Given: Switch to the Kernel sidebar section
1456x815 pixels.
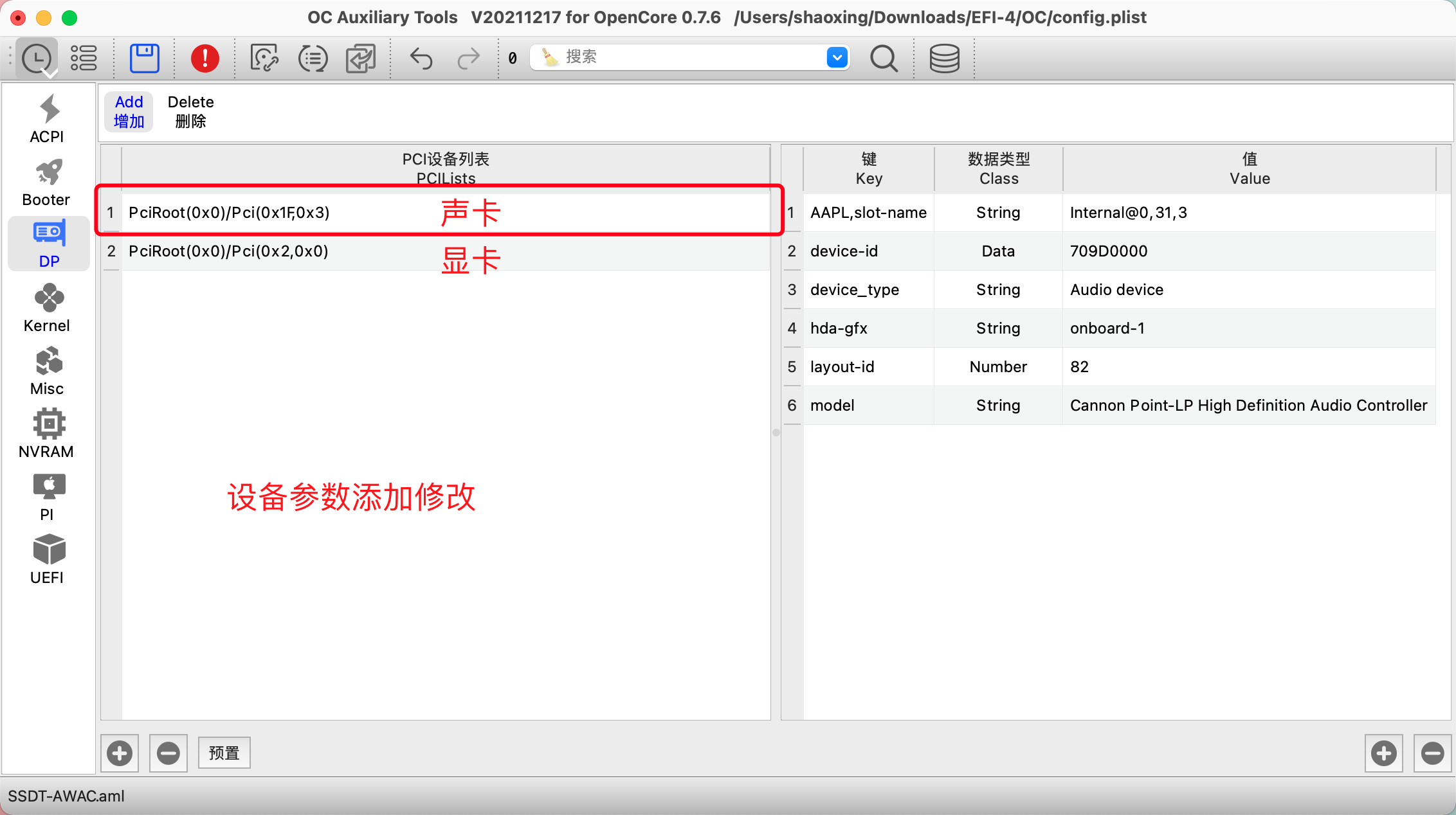Looking at the screenshot, I should 48,308.
